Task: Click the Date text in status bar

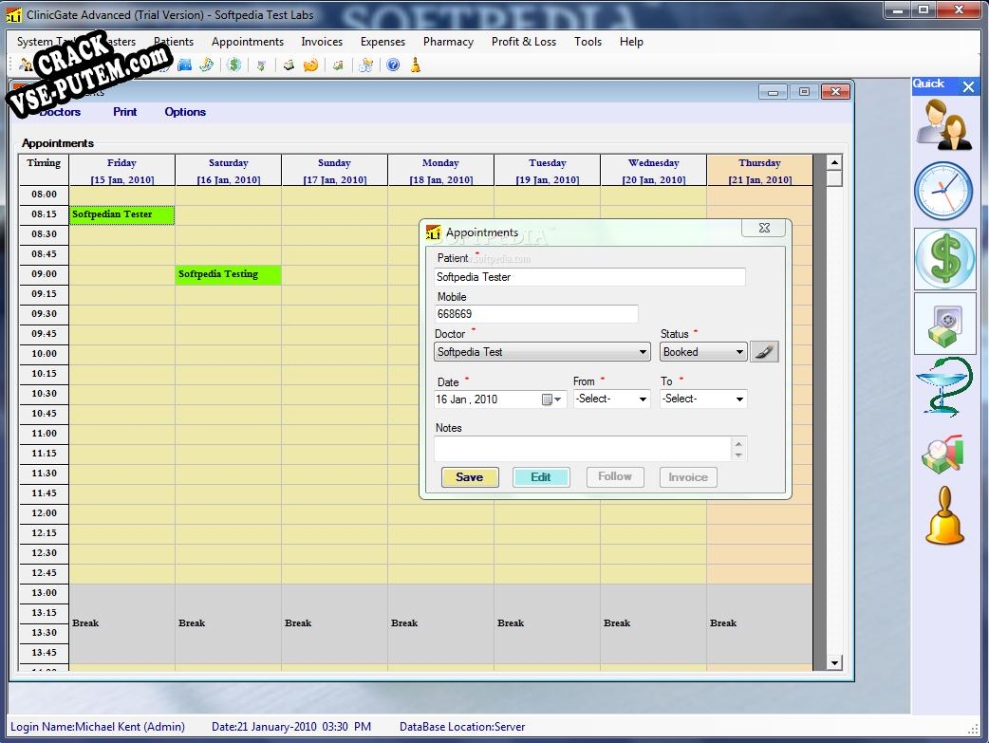Action: (291, 727)
